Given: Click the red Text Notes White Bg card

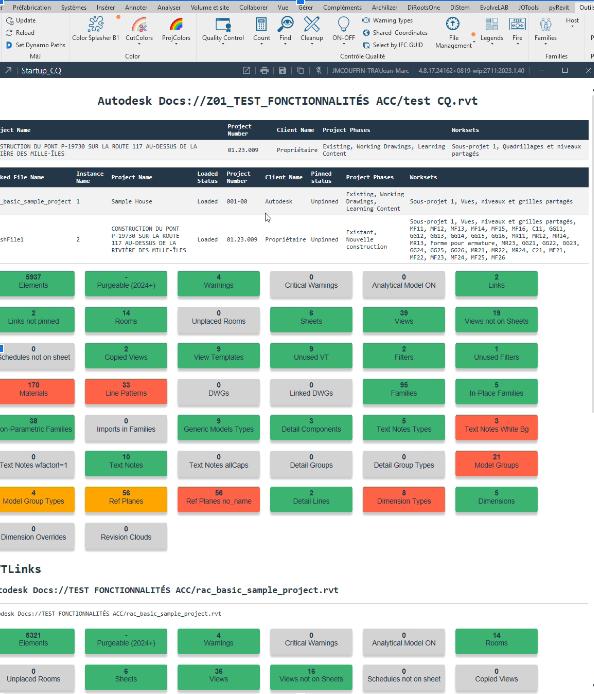Looking at the screenshot, I should (x=496, y=427).
